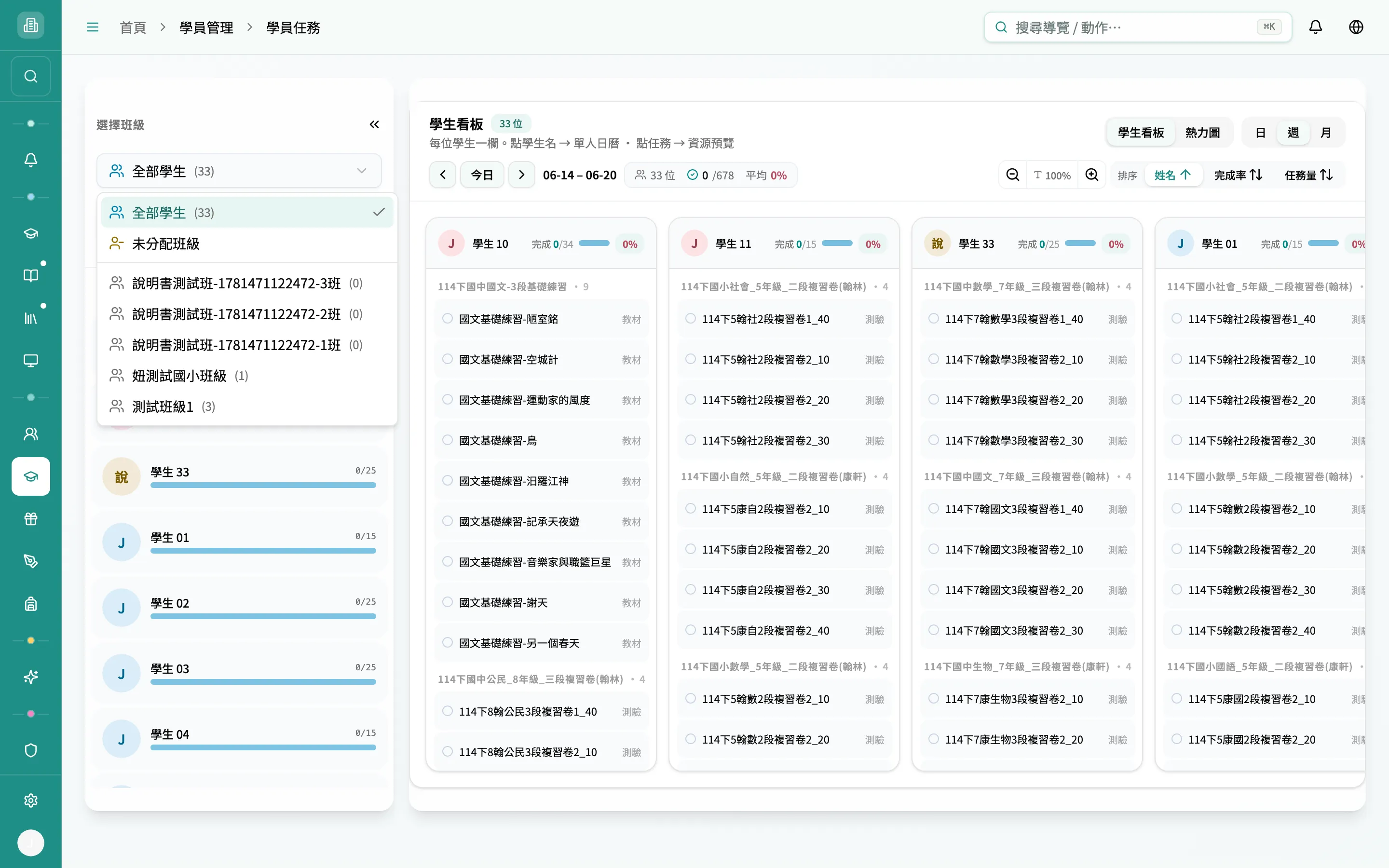Screen dimensions: 1389x868
Task: Click the 100% zoom level indicator
Action: click(1052, 175)
